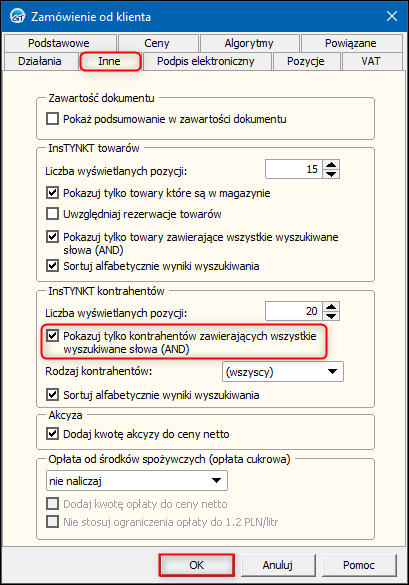Expand the opłata cukrowa 'nie naliczaj' dropdown
Image resolution: width=409 pixels, height=585 pixels.
[137, 481]
